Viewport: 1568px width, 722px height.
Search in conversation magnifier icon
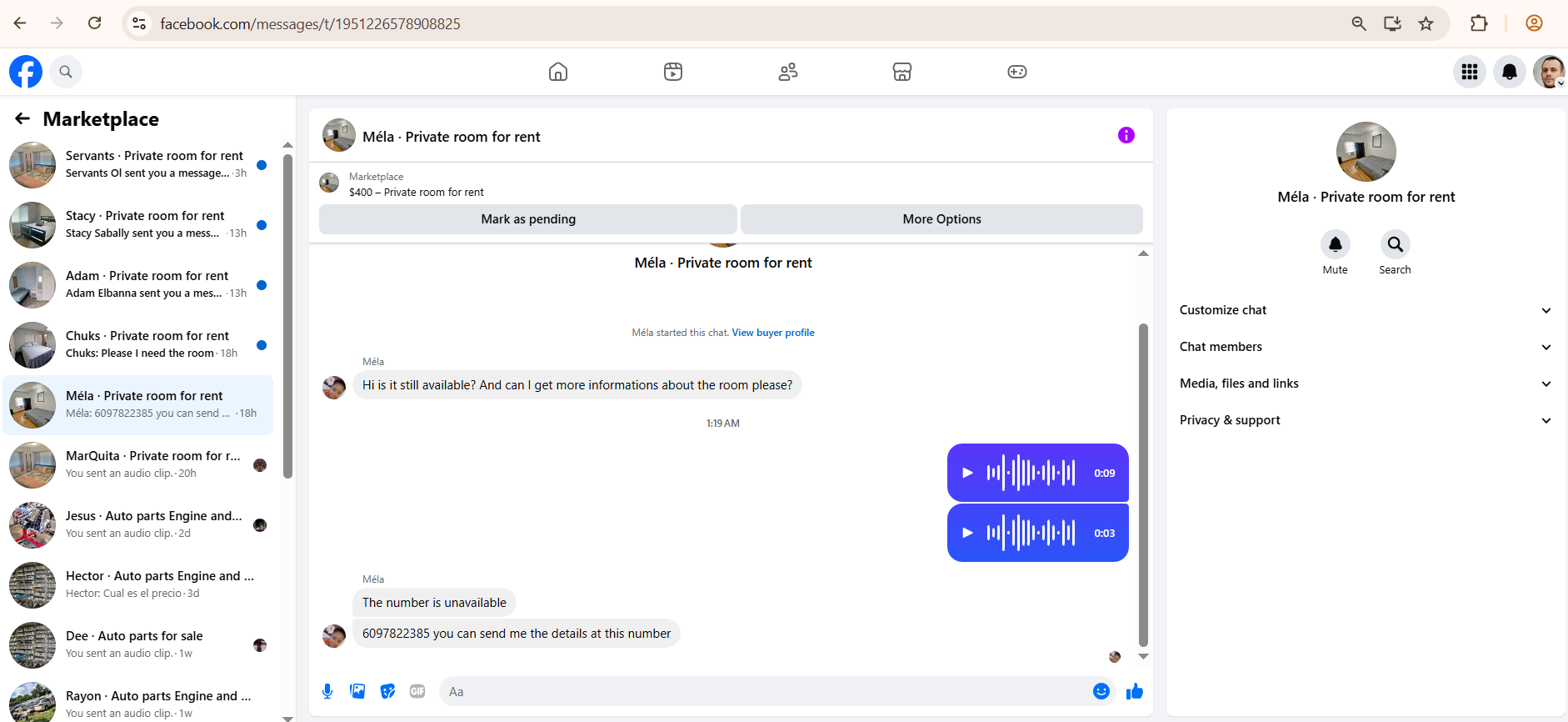(x=1396, y=244)
